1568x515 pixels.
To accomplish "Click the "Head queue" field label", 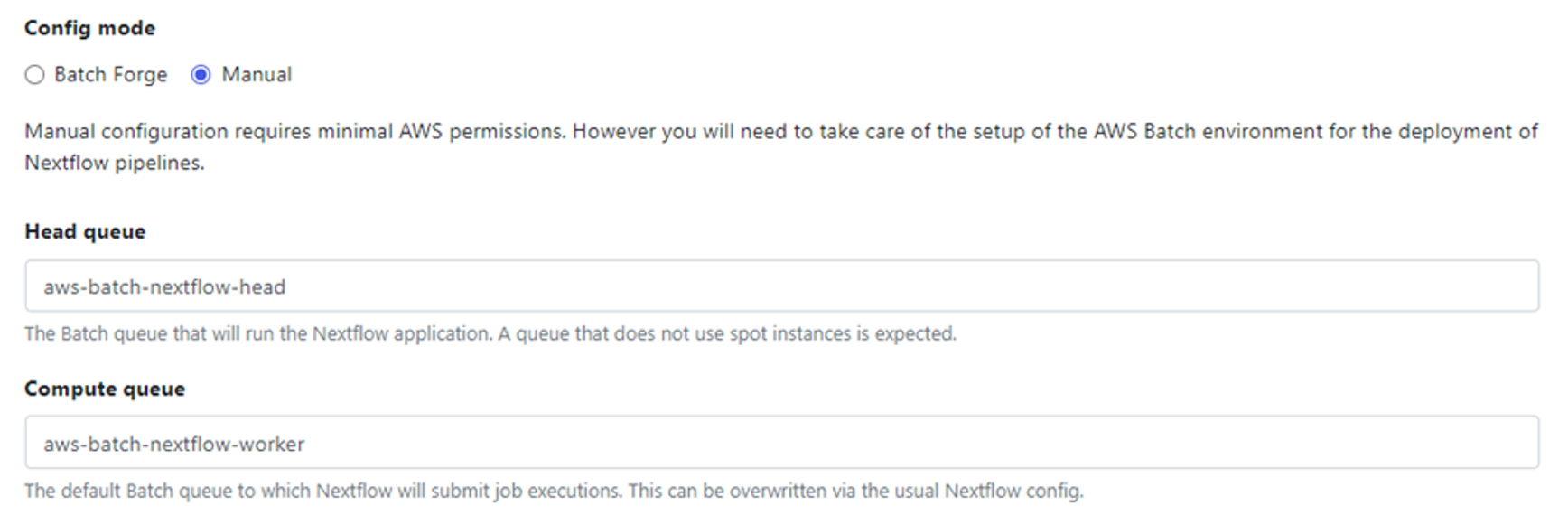I will [x=85, y=232].
